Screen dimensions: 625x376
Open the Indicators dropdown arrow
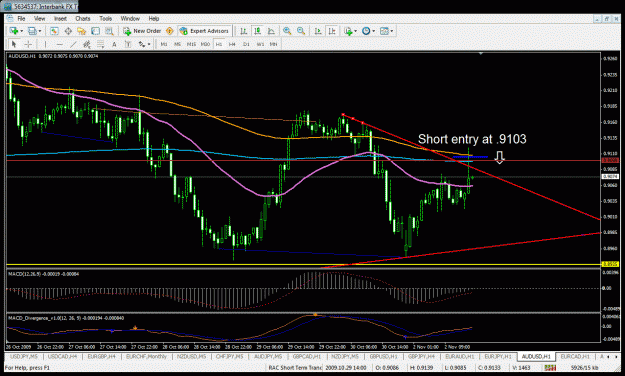(x=355, y=31)
